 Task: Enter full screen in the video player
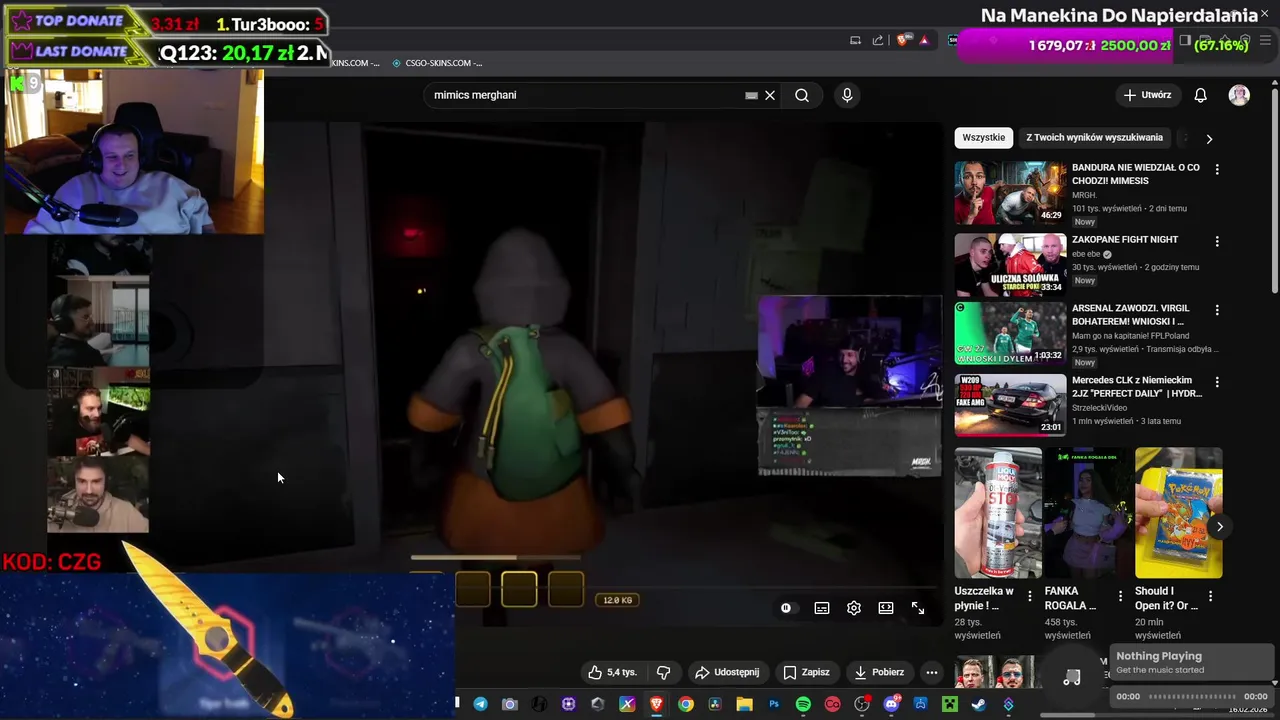(918, 608)
